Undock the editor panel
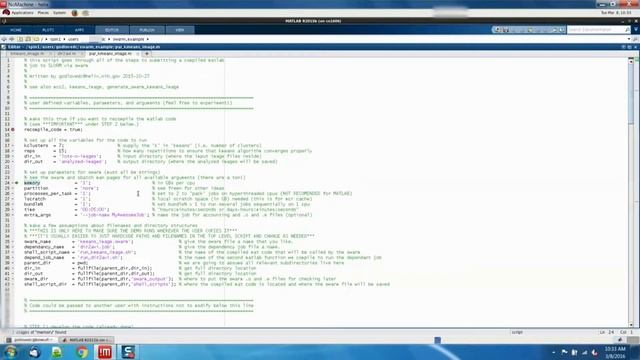Viewport: 640px width, 360px height. click(x=629, y=47)
